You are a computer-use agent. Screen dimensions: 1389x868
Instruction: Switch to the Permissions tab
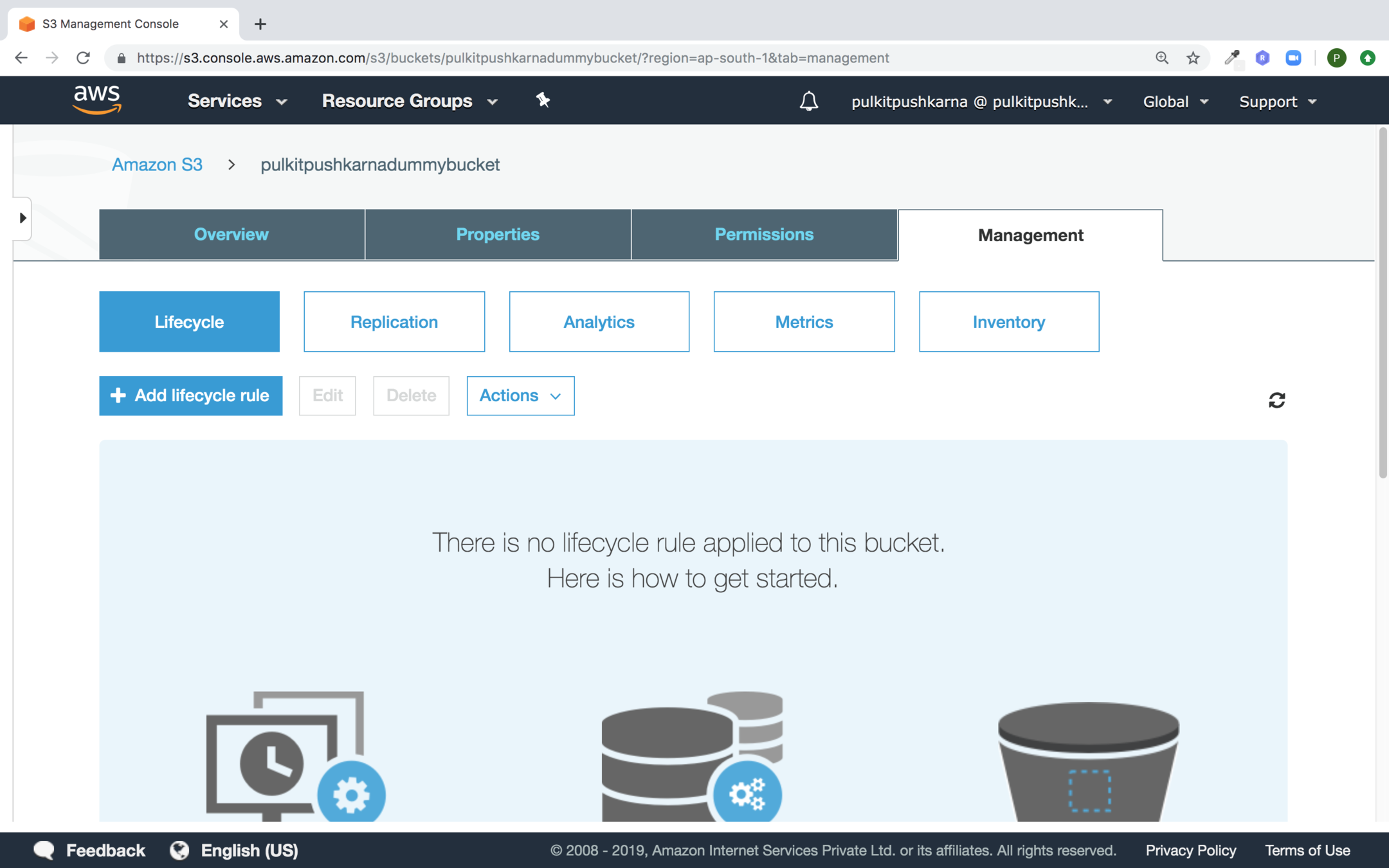coord(763,235)
